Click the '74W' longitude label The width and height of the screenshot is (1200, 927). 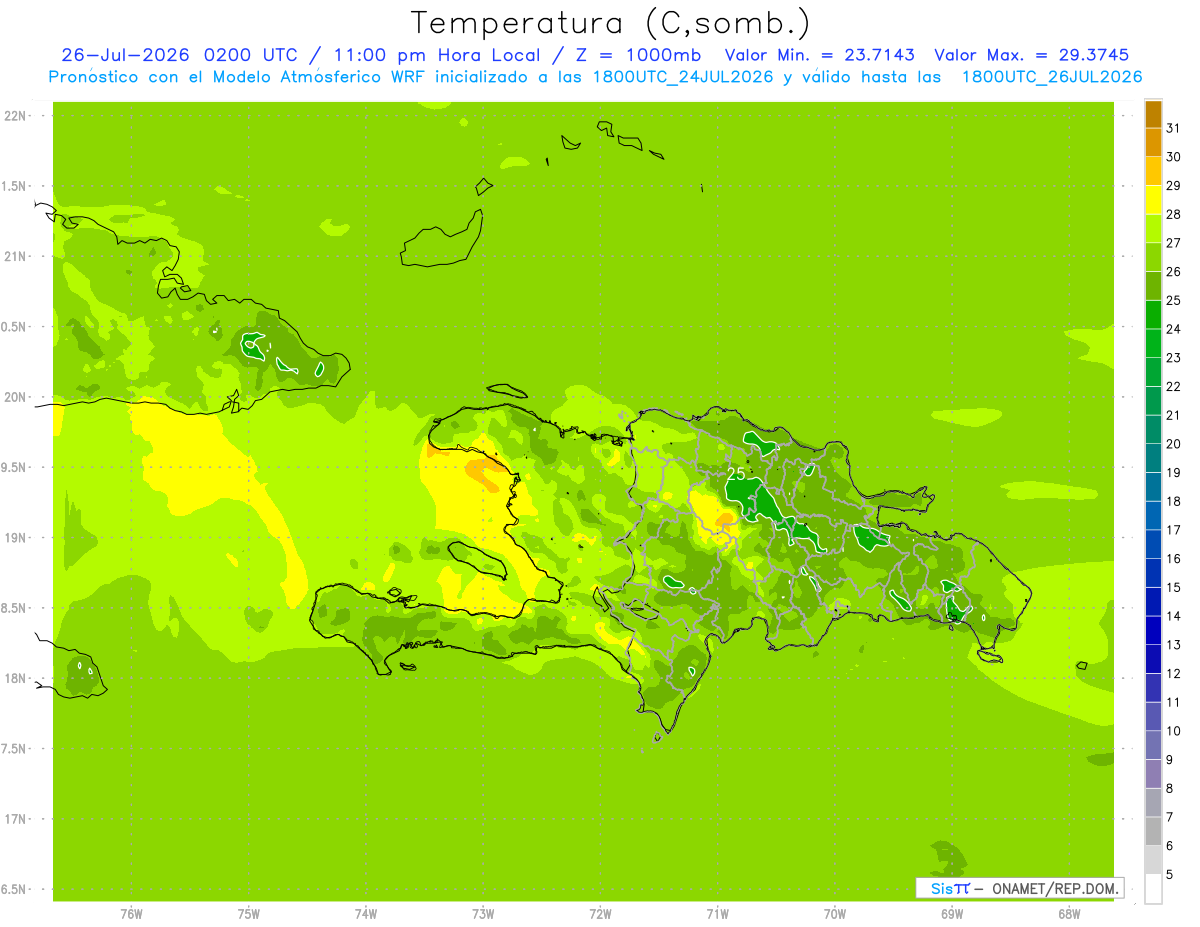(366, 914)
